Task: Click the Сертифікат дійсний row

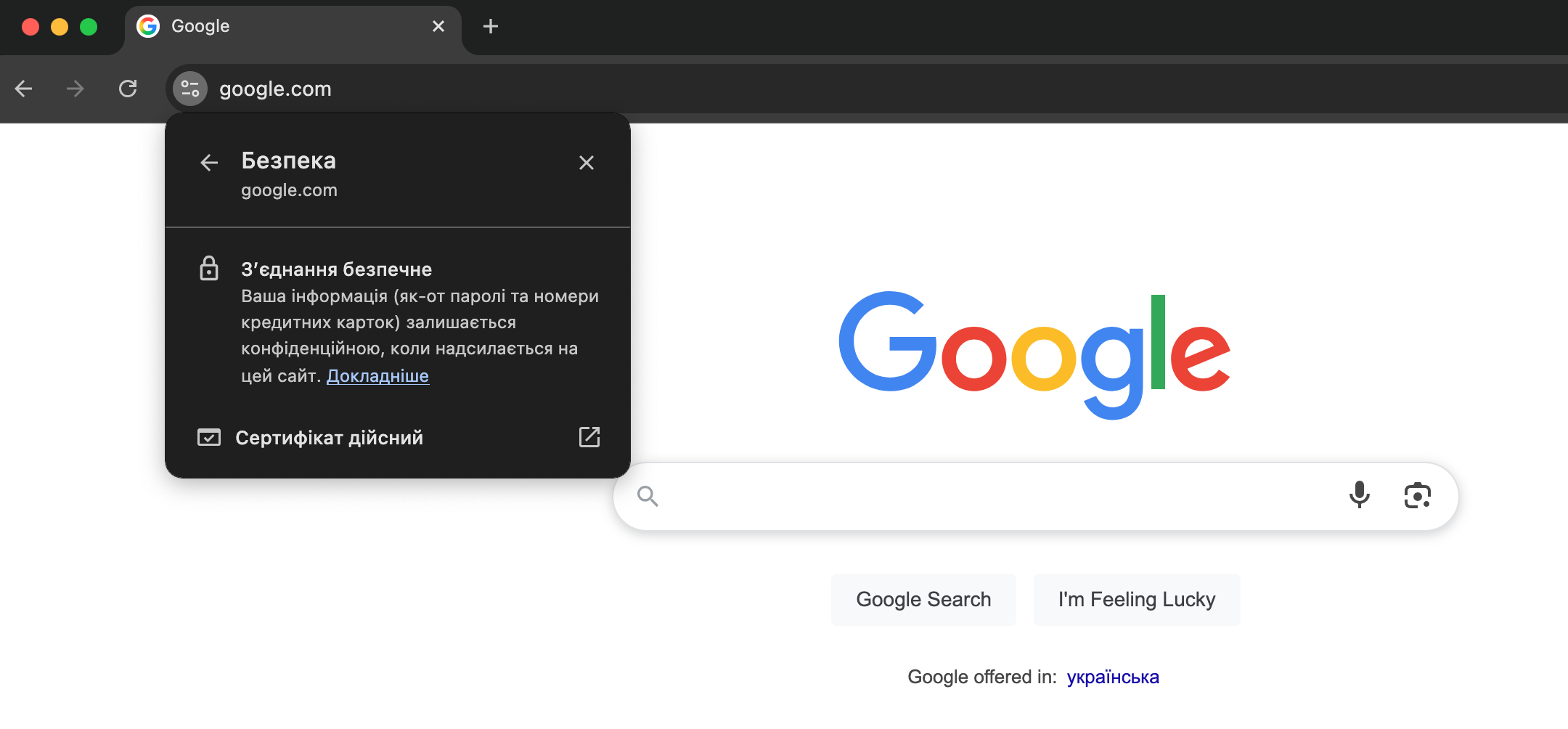Action: click(x=330, y=438)
